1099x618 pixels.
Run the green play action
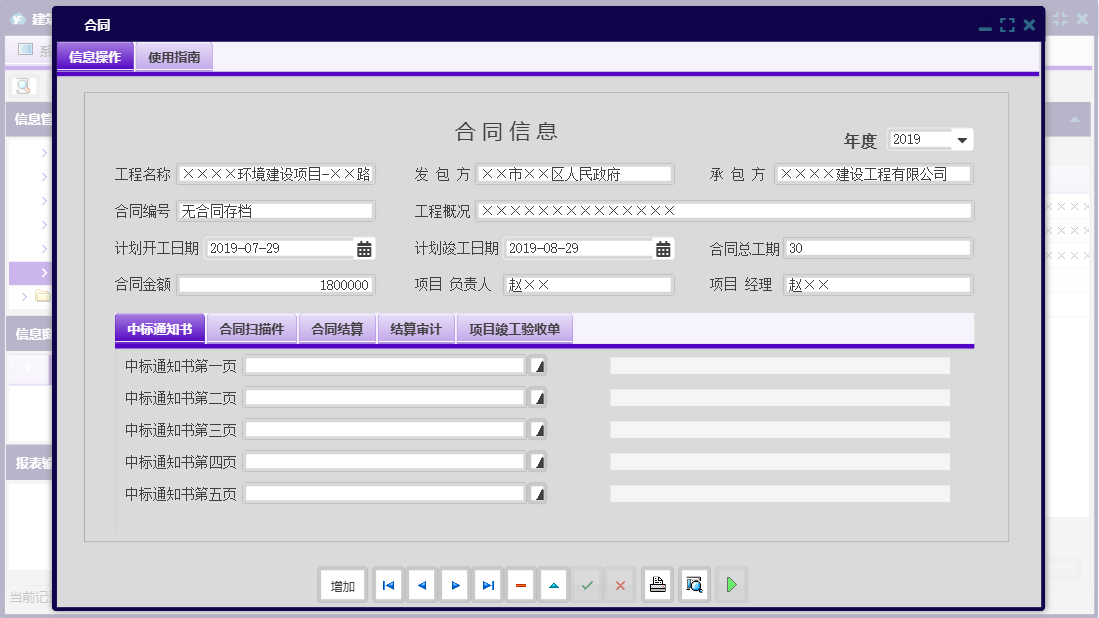[x=731, y=585]
